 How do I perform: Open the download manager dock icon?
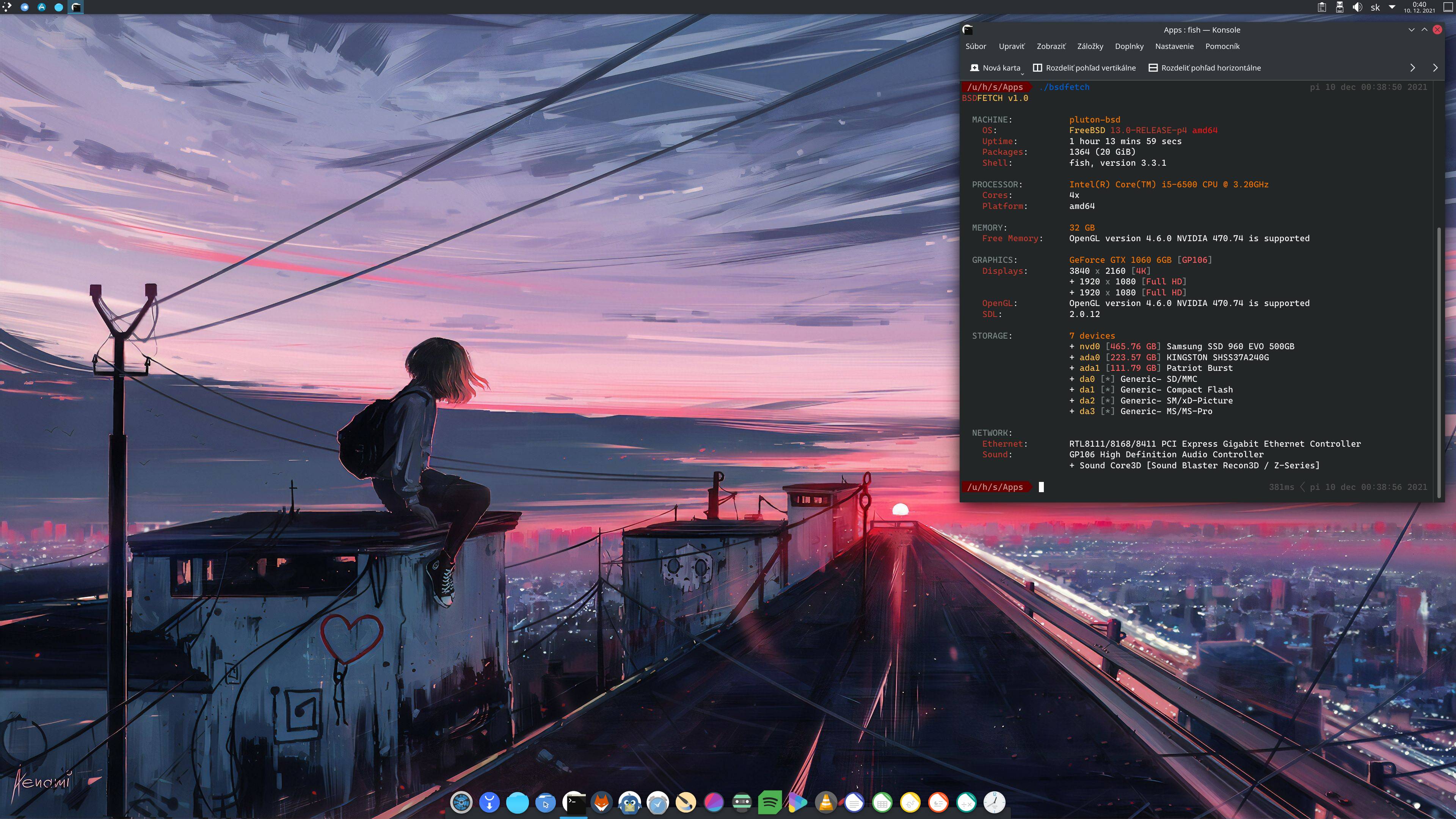coord(490,802)
